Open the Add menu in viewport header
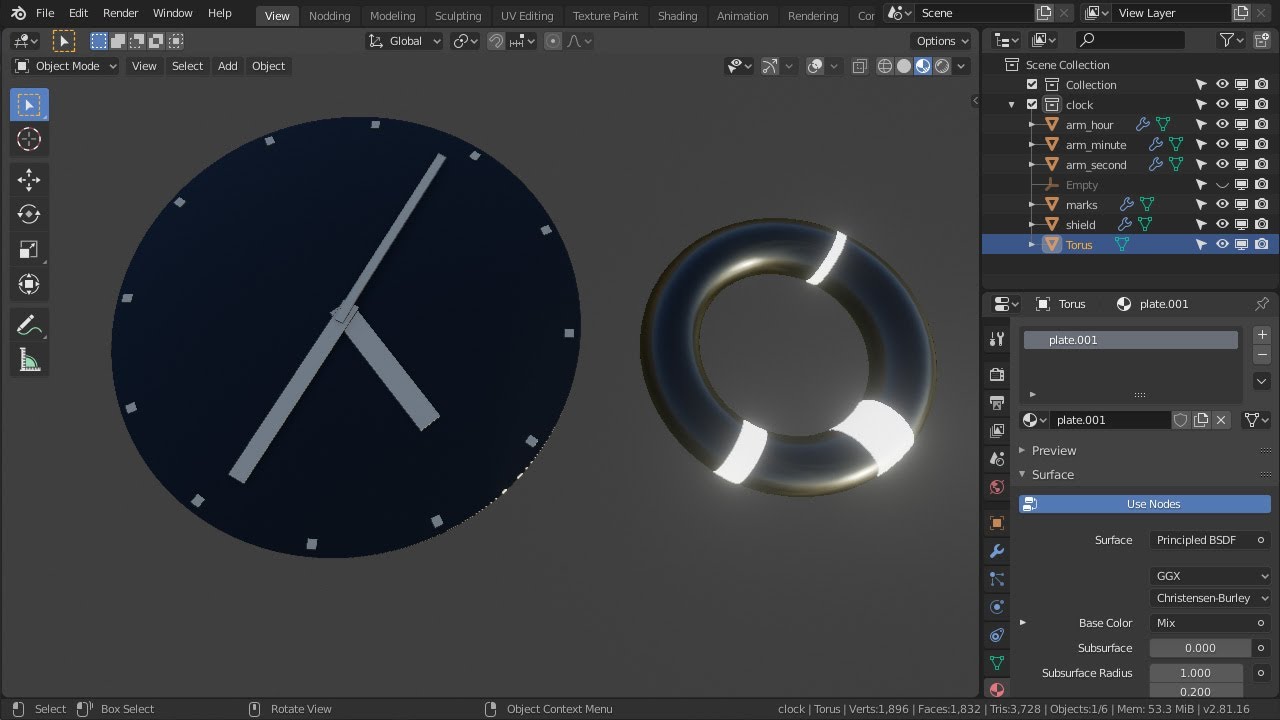 [228, 66]
